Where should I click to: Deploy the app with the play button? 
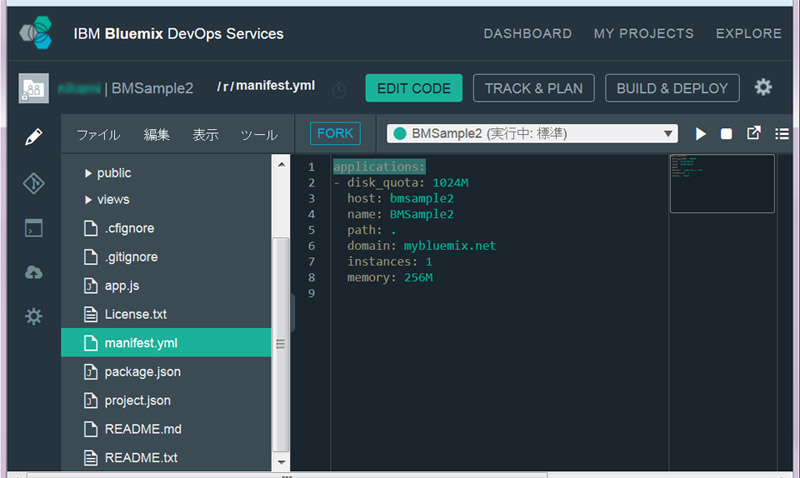[701, 134]
